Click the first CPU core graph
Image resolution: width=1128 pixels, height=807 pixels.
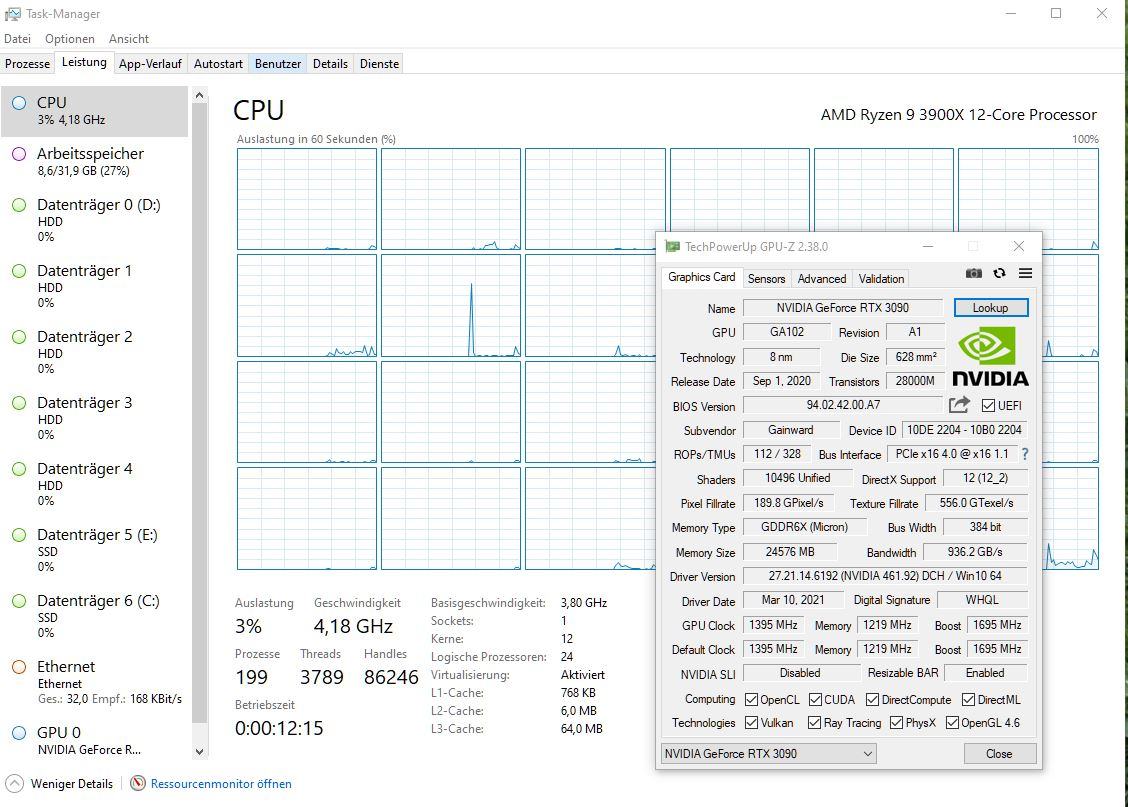click(x=306, y=199)
